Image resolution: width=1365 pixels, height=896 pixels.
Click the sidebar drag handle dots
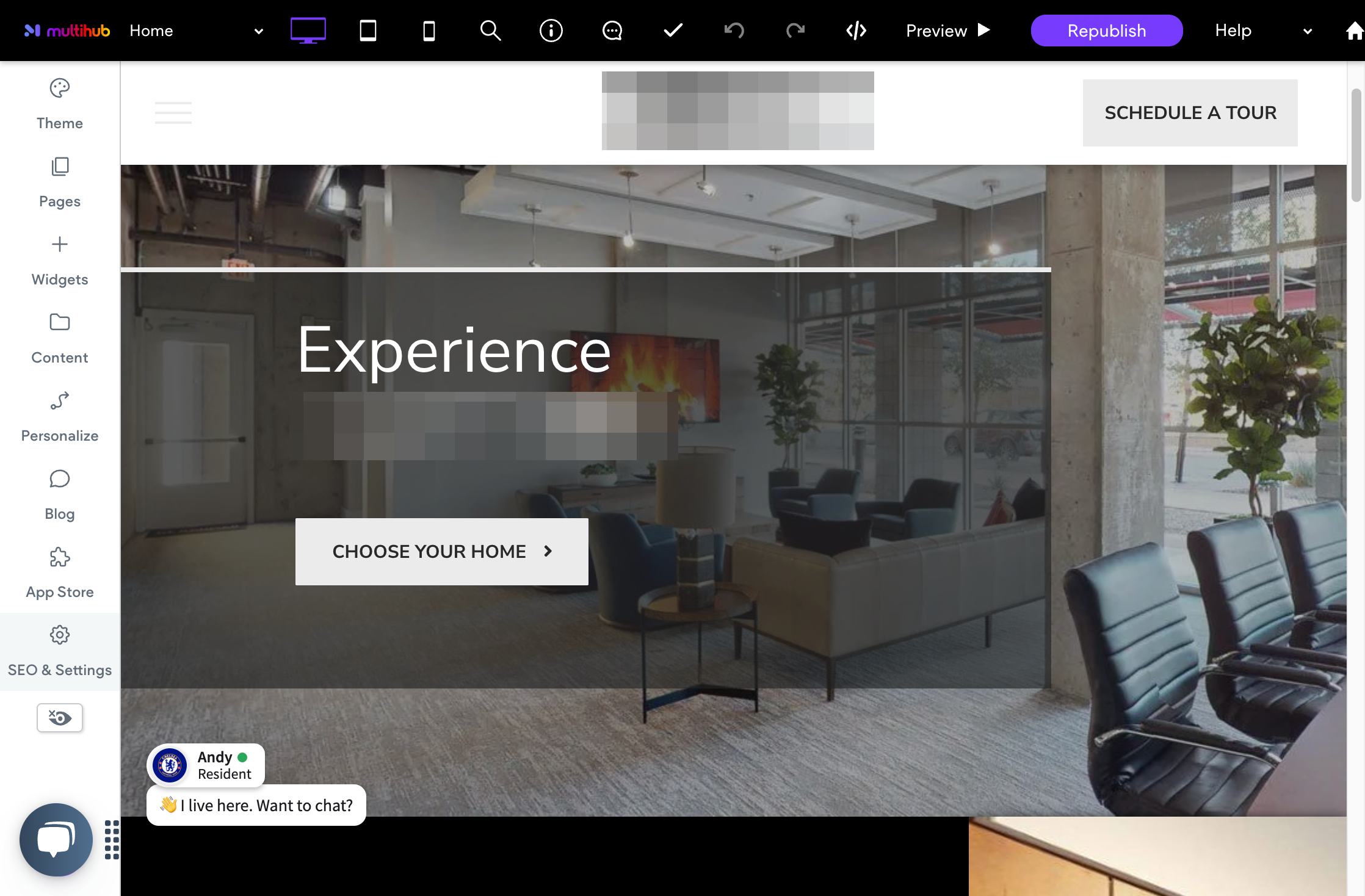click(112, 840)
